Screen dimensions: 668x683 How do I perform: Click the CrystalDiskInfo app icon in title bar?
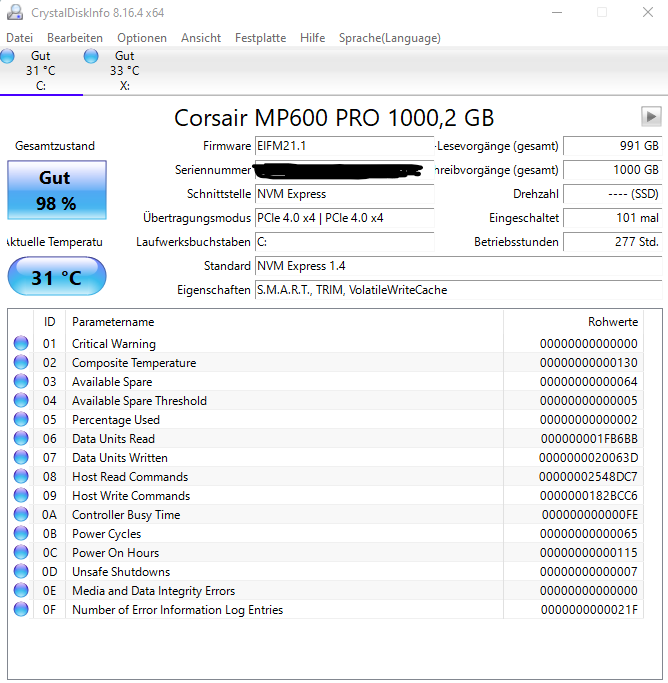click(x=15, y=12)
